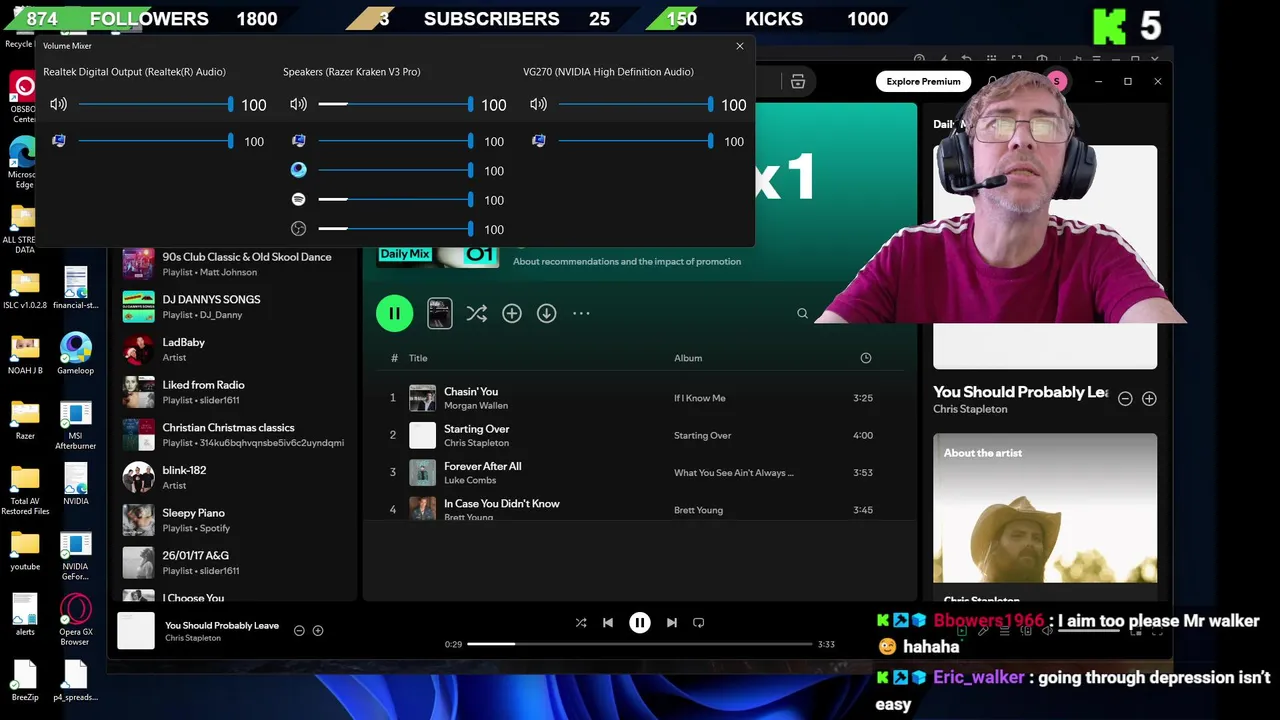
Task: Mute VG270 NVIDIA device speaker icon
Action: tap(538, 104)
